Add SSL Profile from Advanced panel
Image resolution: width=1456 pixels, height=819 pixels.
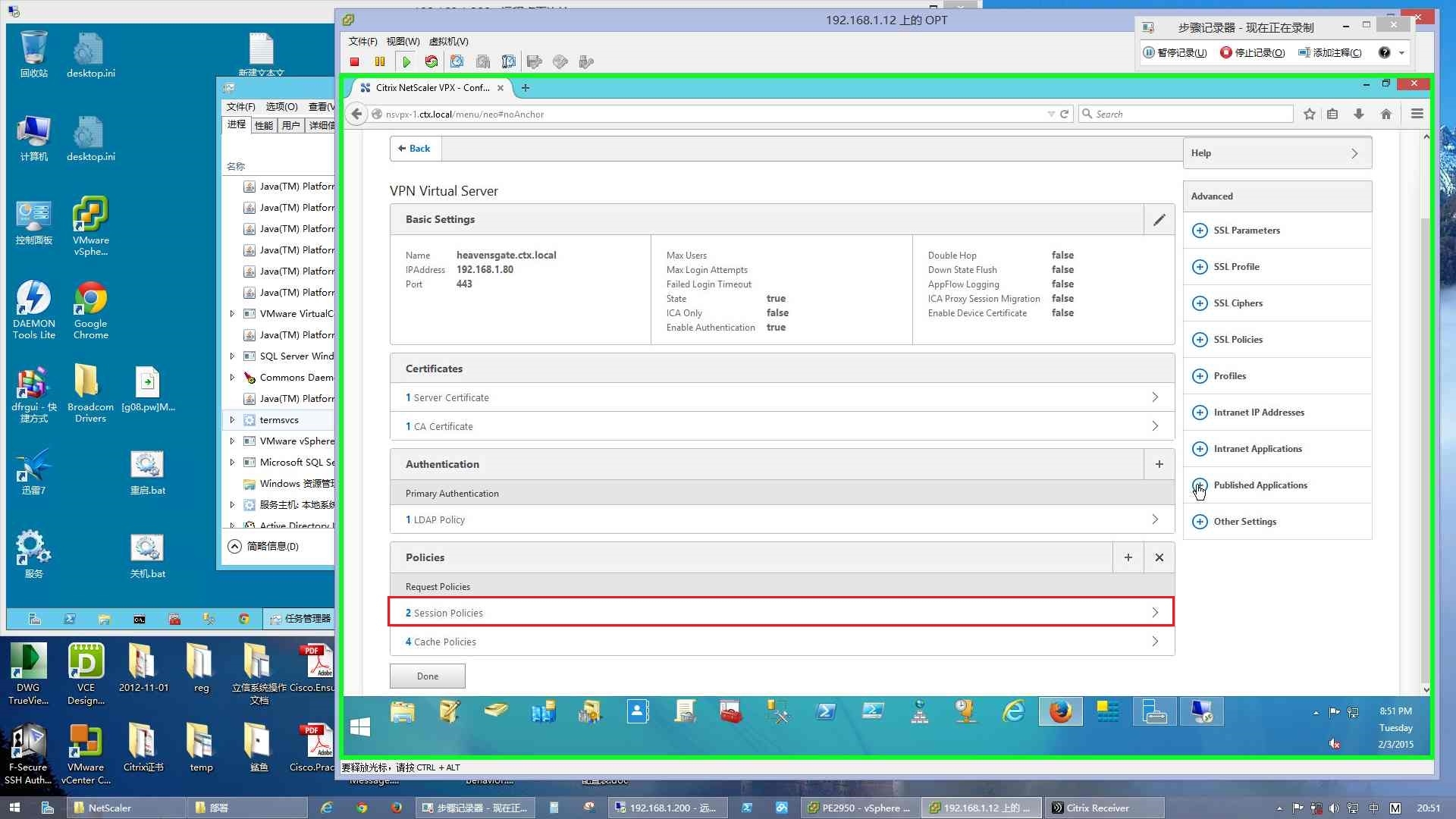coord(1200,267)
